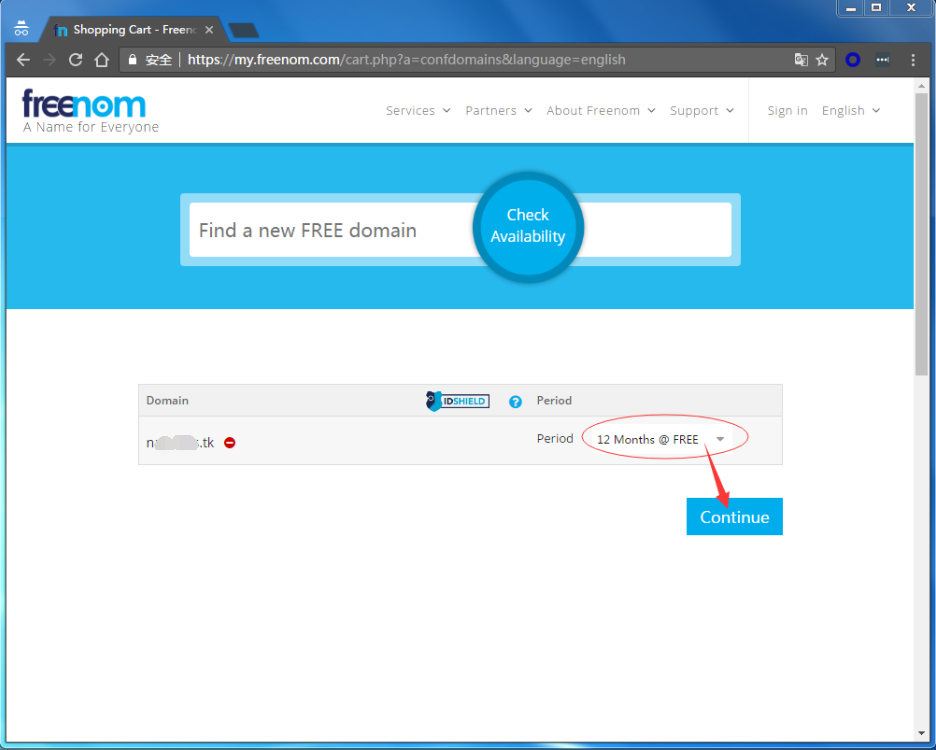Maximize the browser window
The height and width of the screenshot is (750, 936).
click(x=876, y=8)
